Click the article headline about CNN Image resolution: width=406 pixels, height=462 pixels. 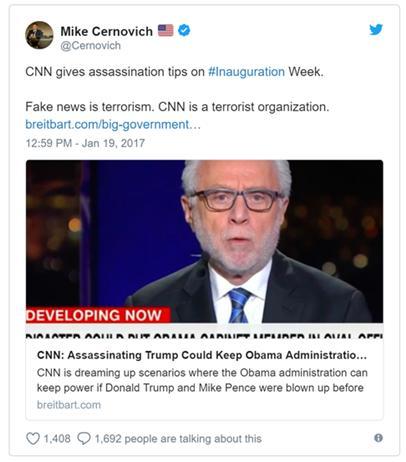coord(202,355)
